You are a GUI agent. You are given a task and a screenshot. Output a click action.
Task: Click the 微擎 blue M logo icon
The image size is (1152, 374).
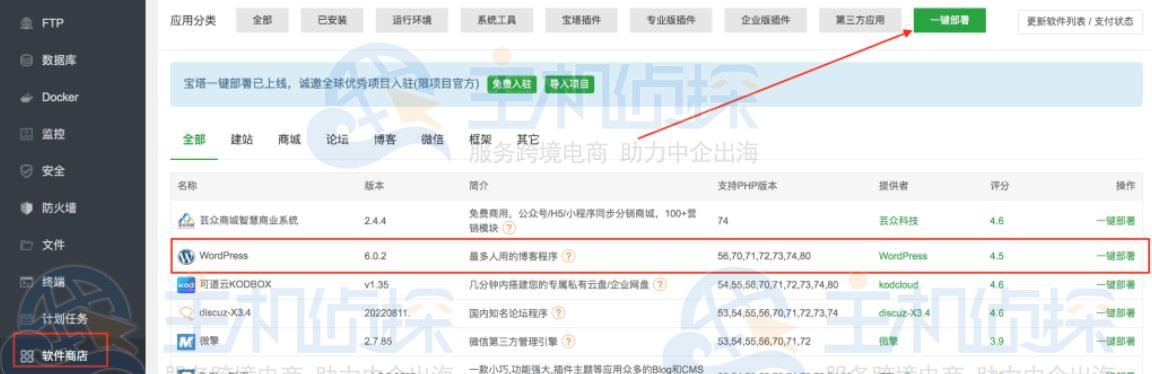[186, 342]
